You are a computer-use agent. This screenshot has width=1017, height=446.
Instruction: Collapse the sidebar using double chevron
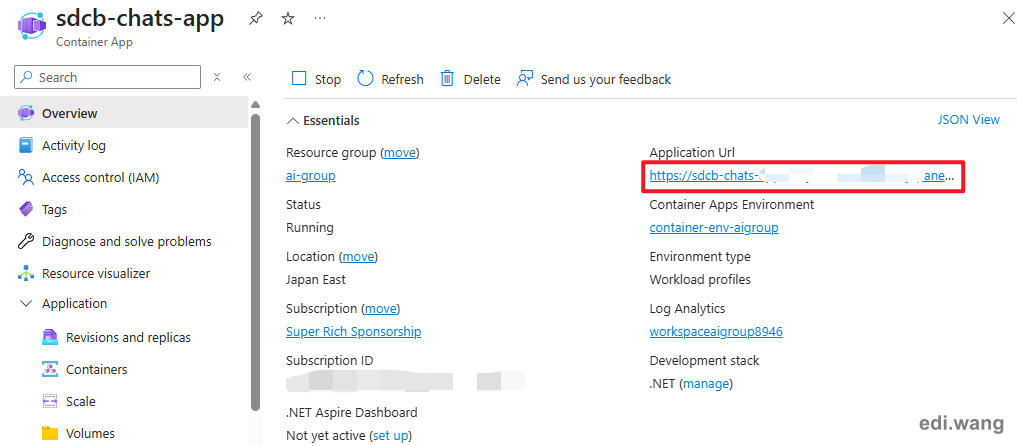tap(246, 77)
